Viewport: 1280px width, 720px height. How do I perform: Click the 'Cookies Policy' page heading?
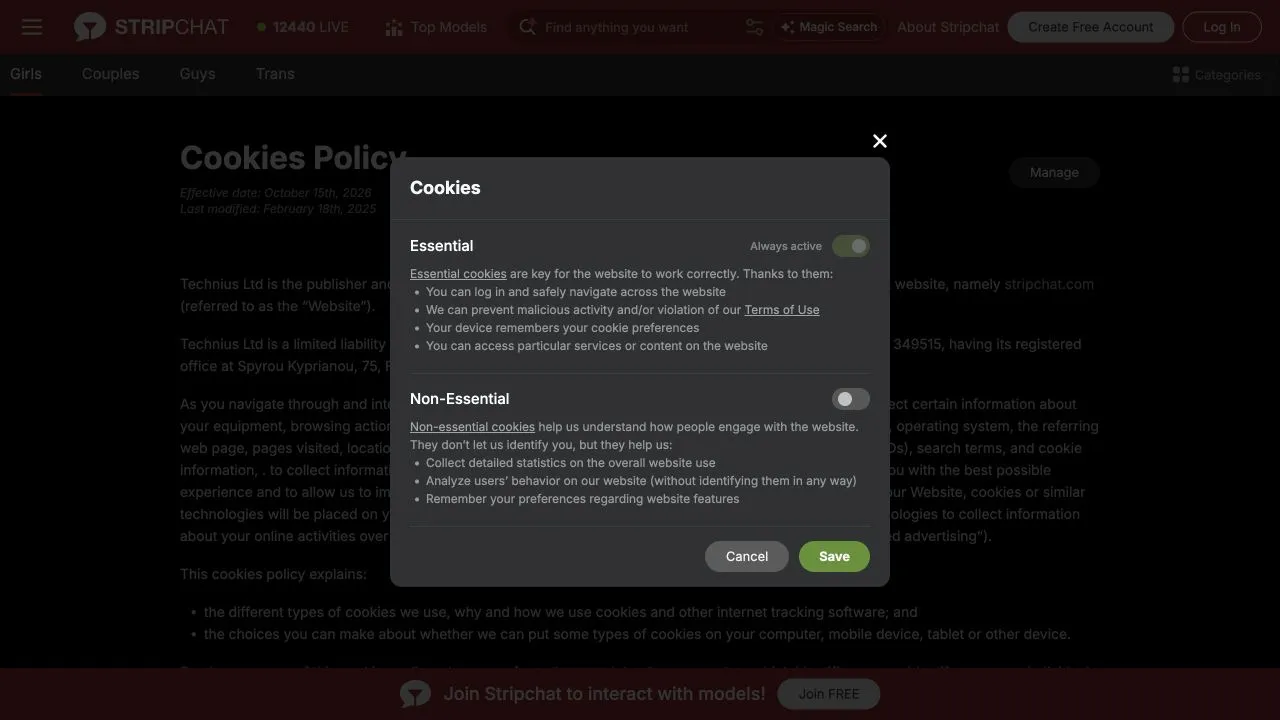(293, 158)
